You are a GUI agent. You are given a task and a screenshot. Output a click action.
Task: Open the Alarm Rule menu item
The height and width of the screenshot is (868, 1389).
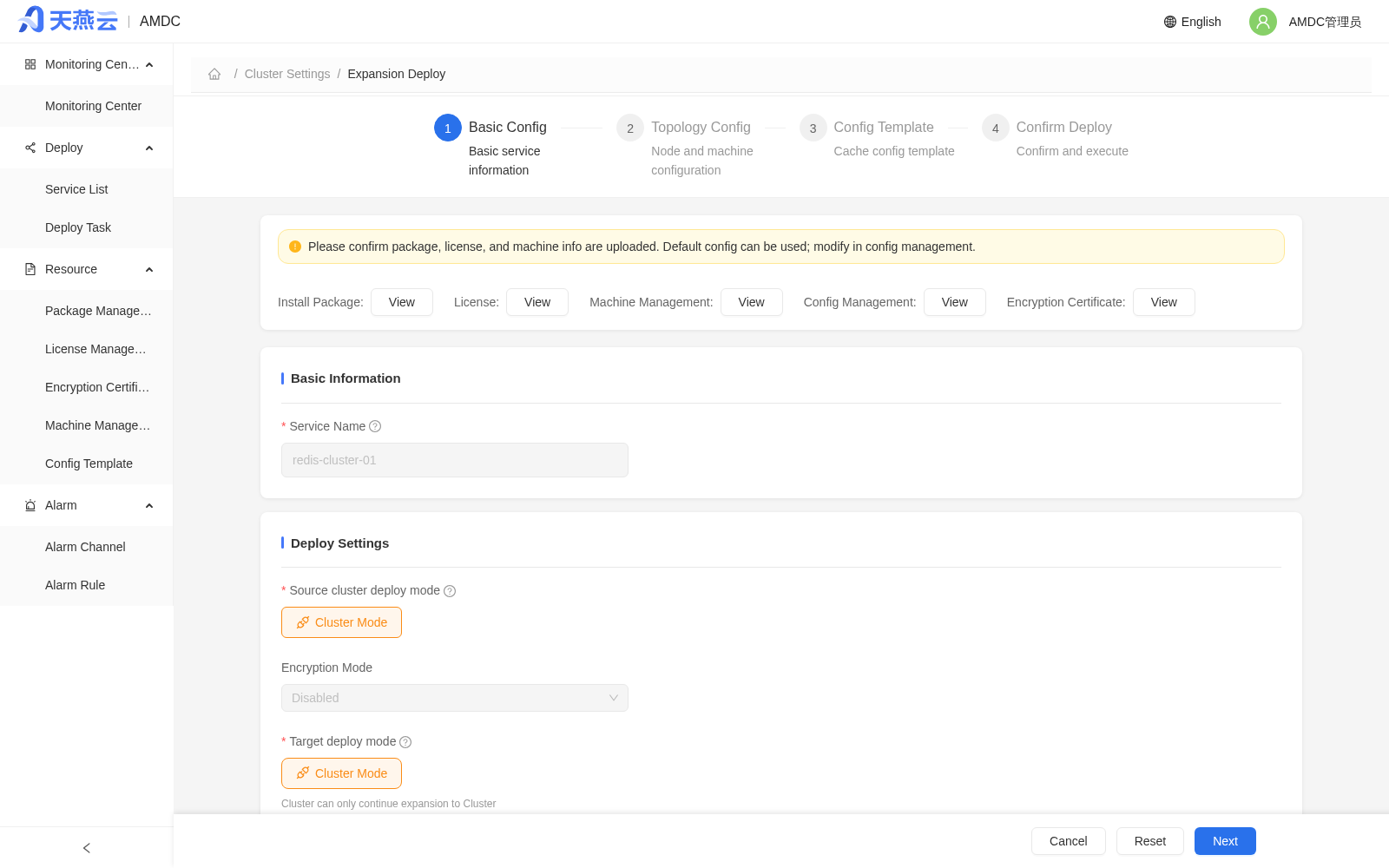87,585
